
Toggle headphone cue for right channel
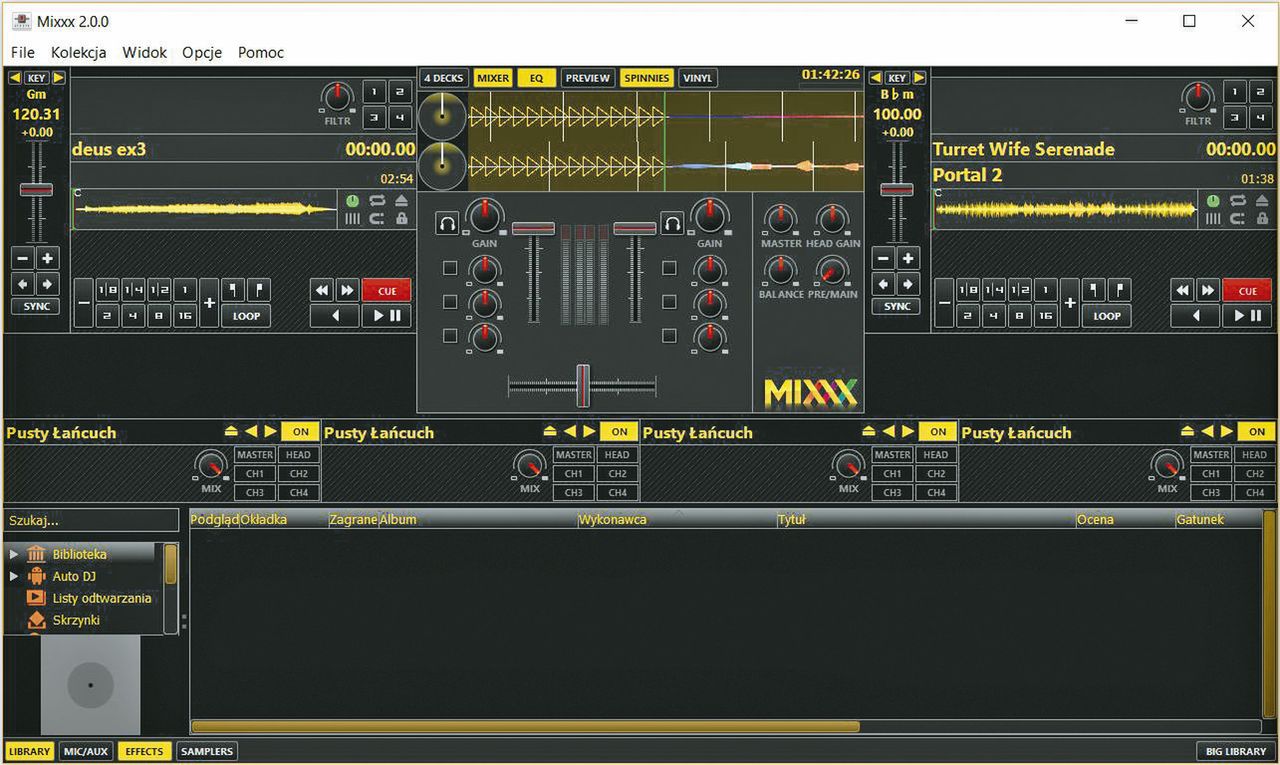[x=672, y=224]
